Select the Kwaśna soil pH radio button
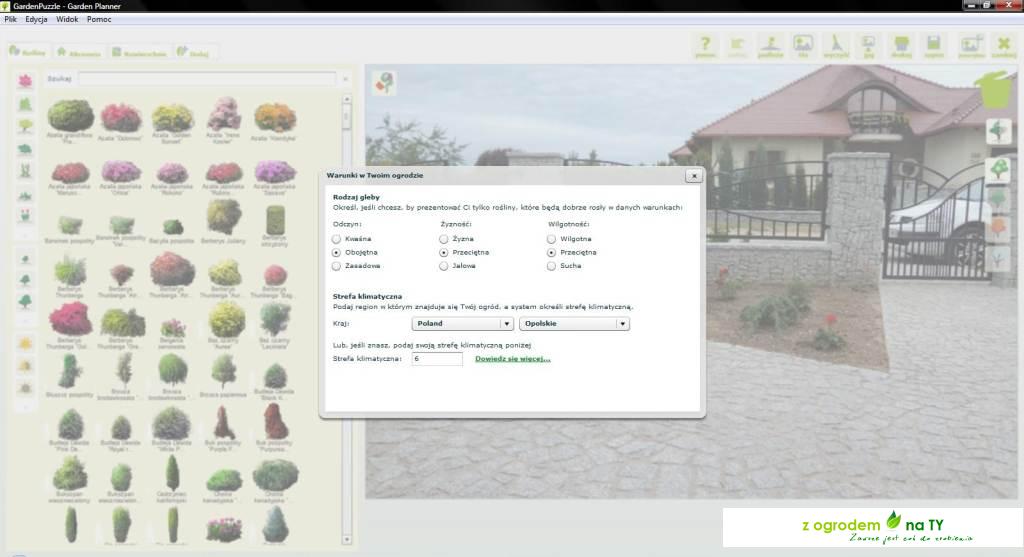Viewport: 1024px width, 557px height. tap(338, 240)
